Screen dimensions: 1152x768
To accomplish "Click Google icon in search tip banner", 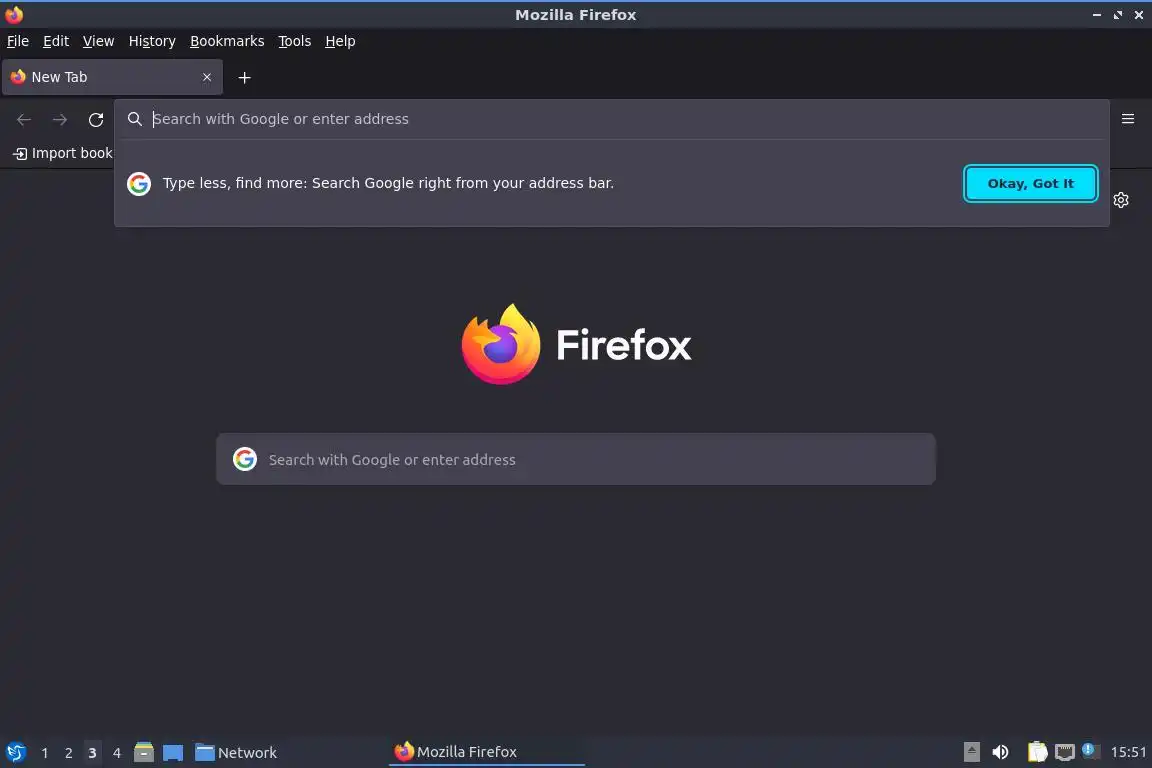I will [x=139, y=184].
